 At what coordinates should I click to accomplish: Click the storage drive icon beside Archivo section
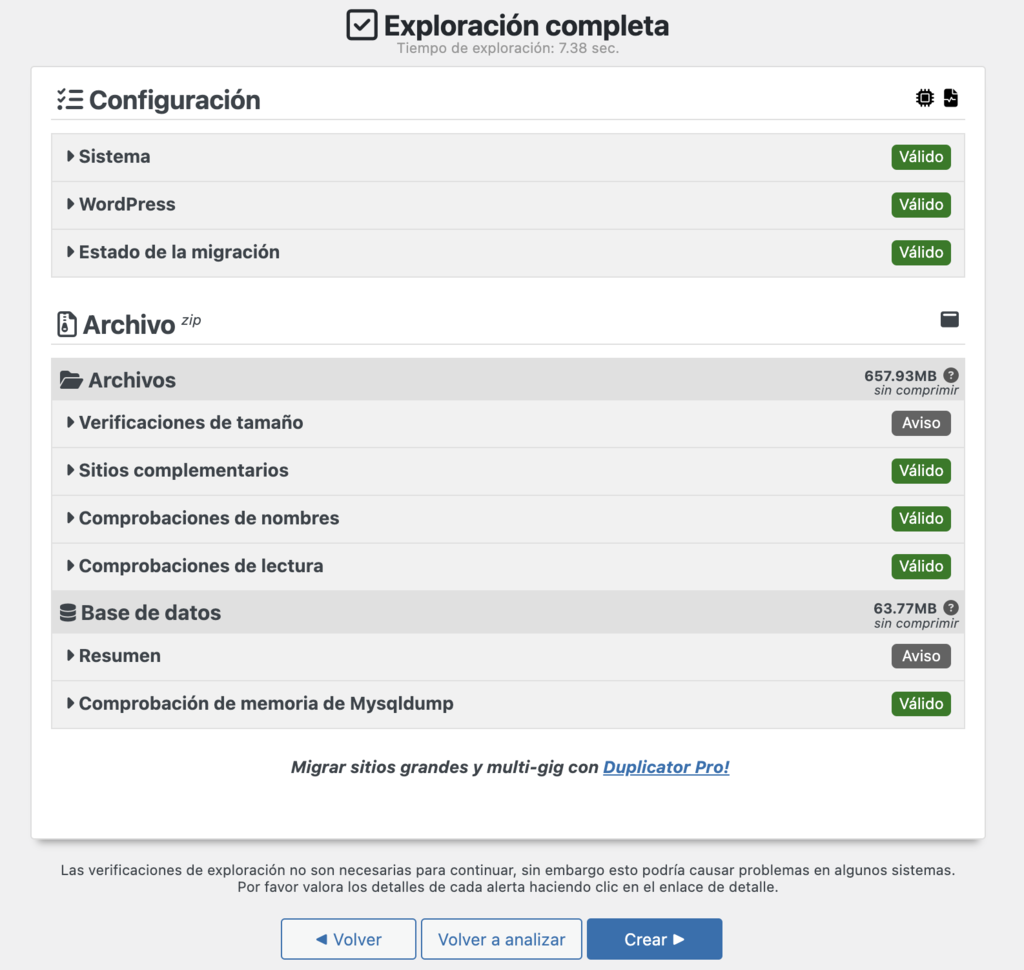949,319
